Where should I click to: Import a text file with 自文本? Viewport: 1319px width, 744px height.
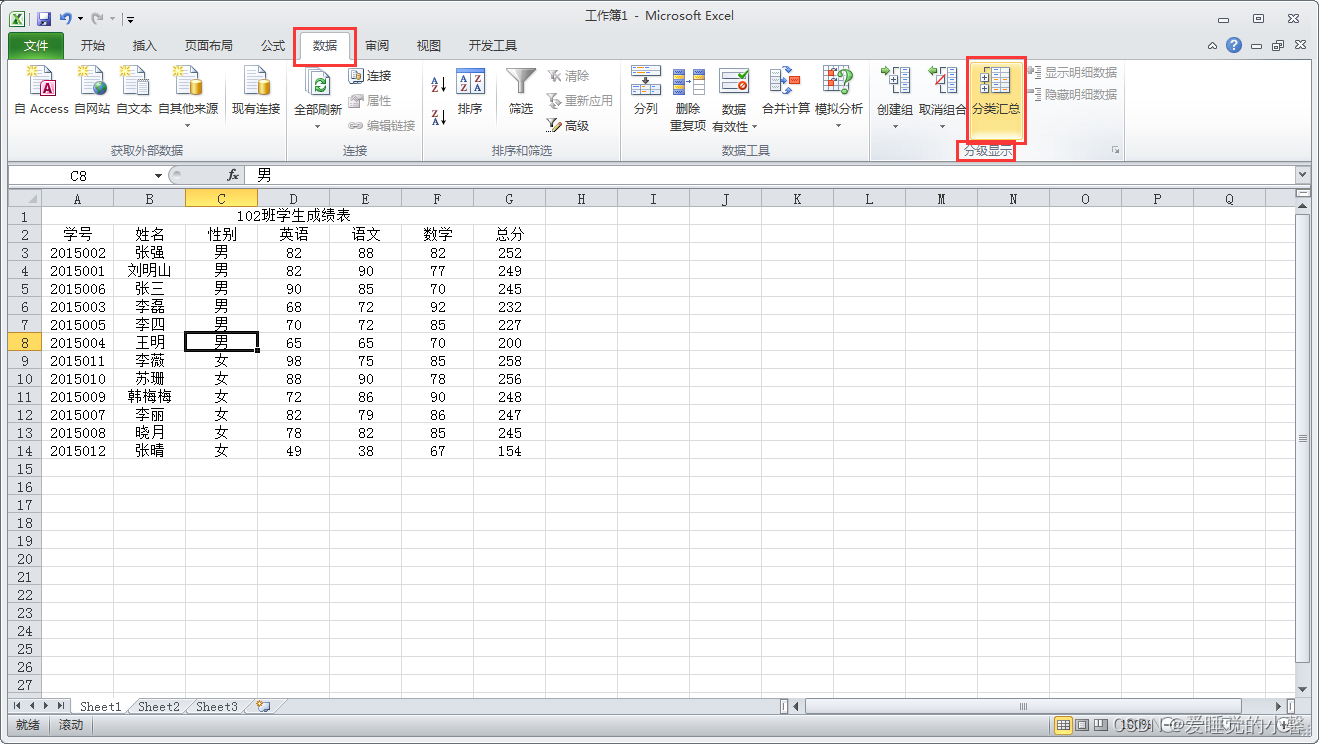click(134, 91)
